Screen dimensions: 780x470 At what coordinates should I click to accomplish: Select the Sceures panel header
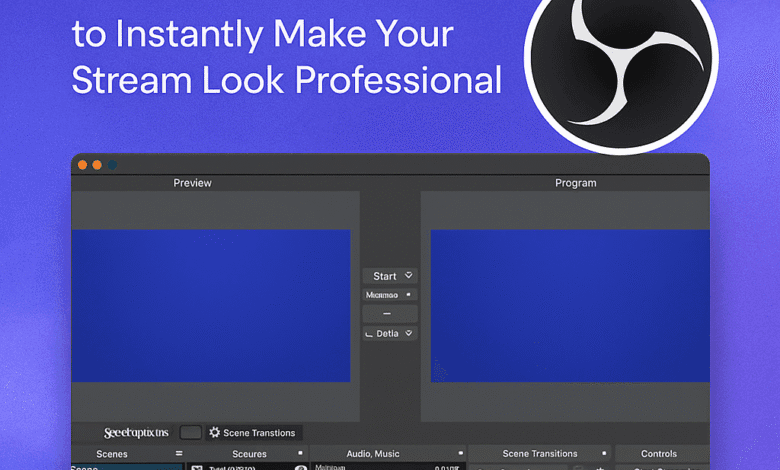pyautogui.click(x=248, y=454)
